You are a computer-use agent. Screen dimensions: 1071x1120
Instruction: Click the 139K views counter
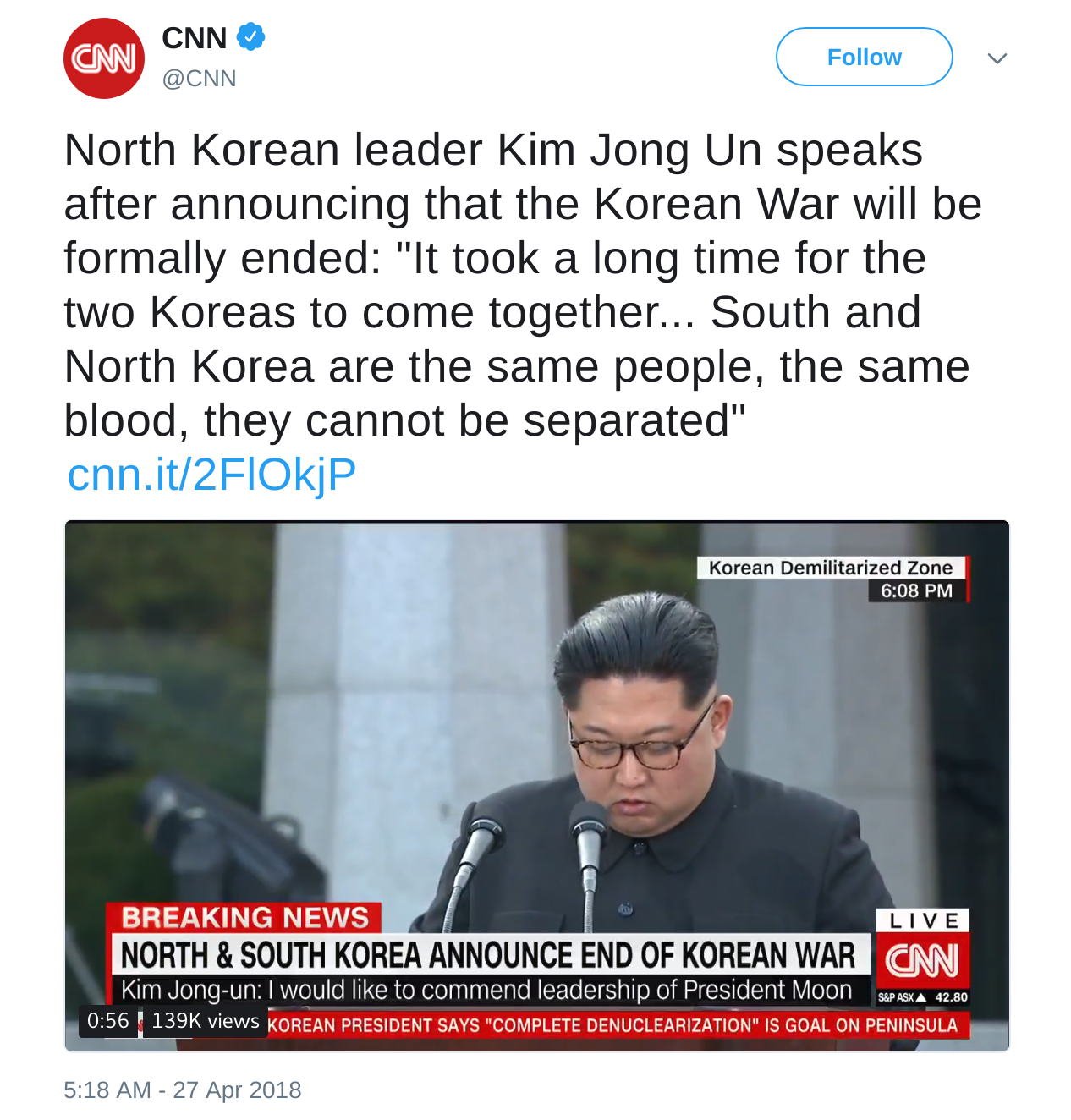[x=206, y=1021]
